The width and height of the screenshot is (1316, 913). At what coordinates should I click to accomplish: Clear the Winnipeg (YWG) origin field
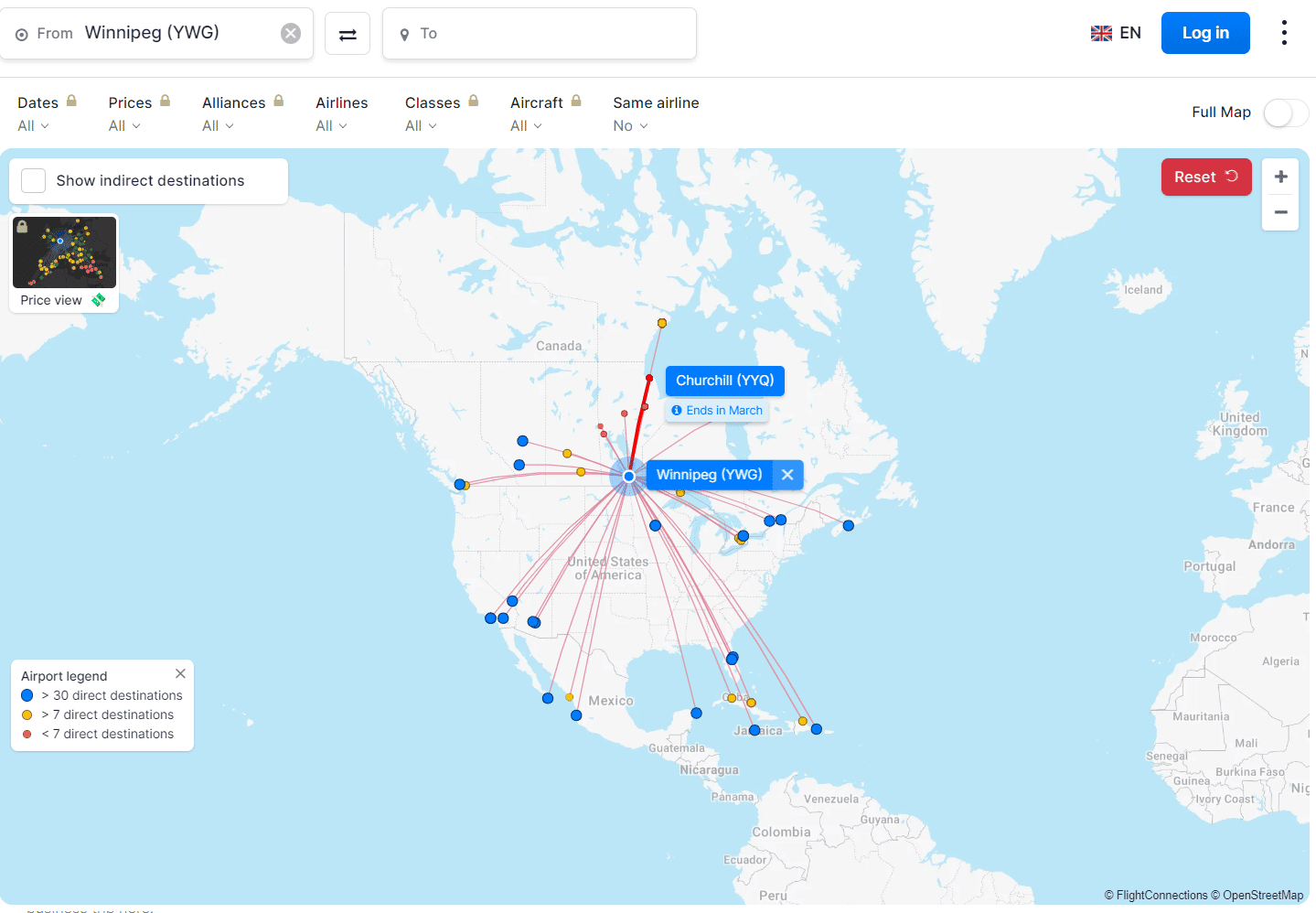click(x=291, y=34)
